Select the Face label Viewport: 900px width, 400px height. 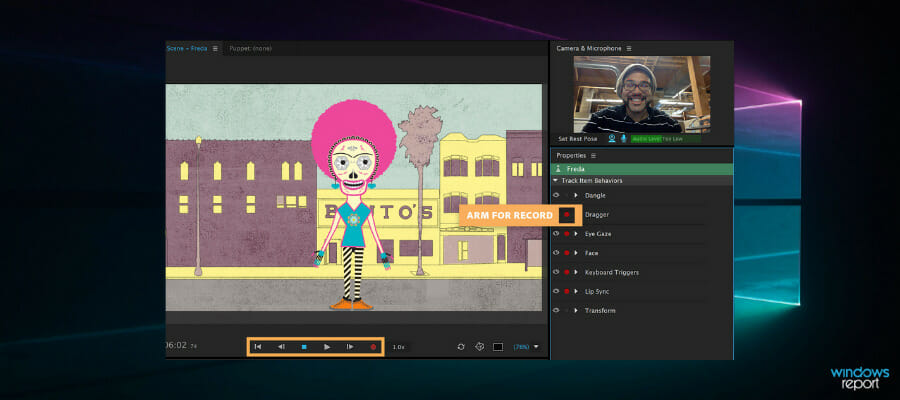click(x=592, y=253)
